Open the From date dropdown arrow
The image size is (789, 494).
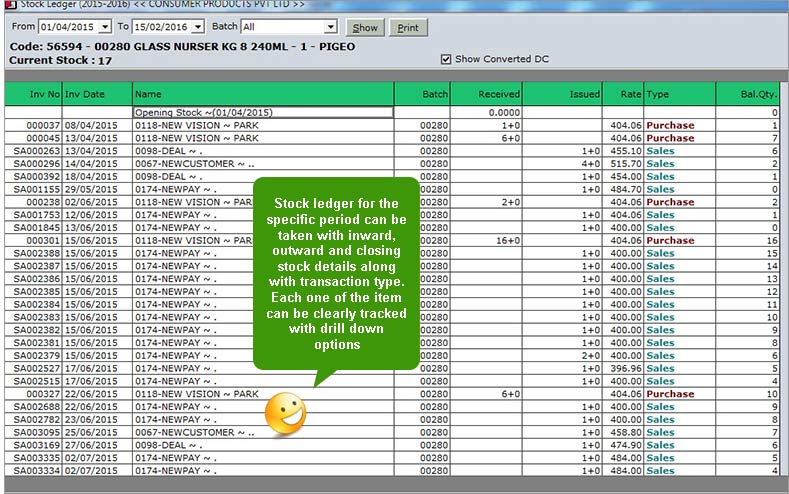(105, 27)
